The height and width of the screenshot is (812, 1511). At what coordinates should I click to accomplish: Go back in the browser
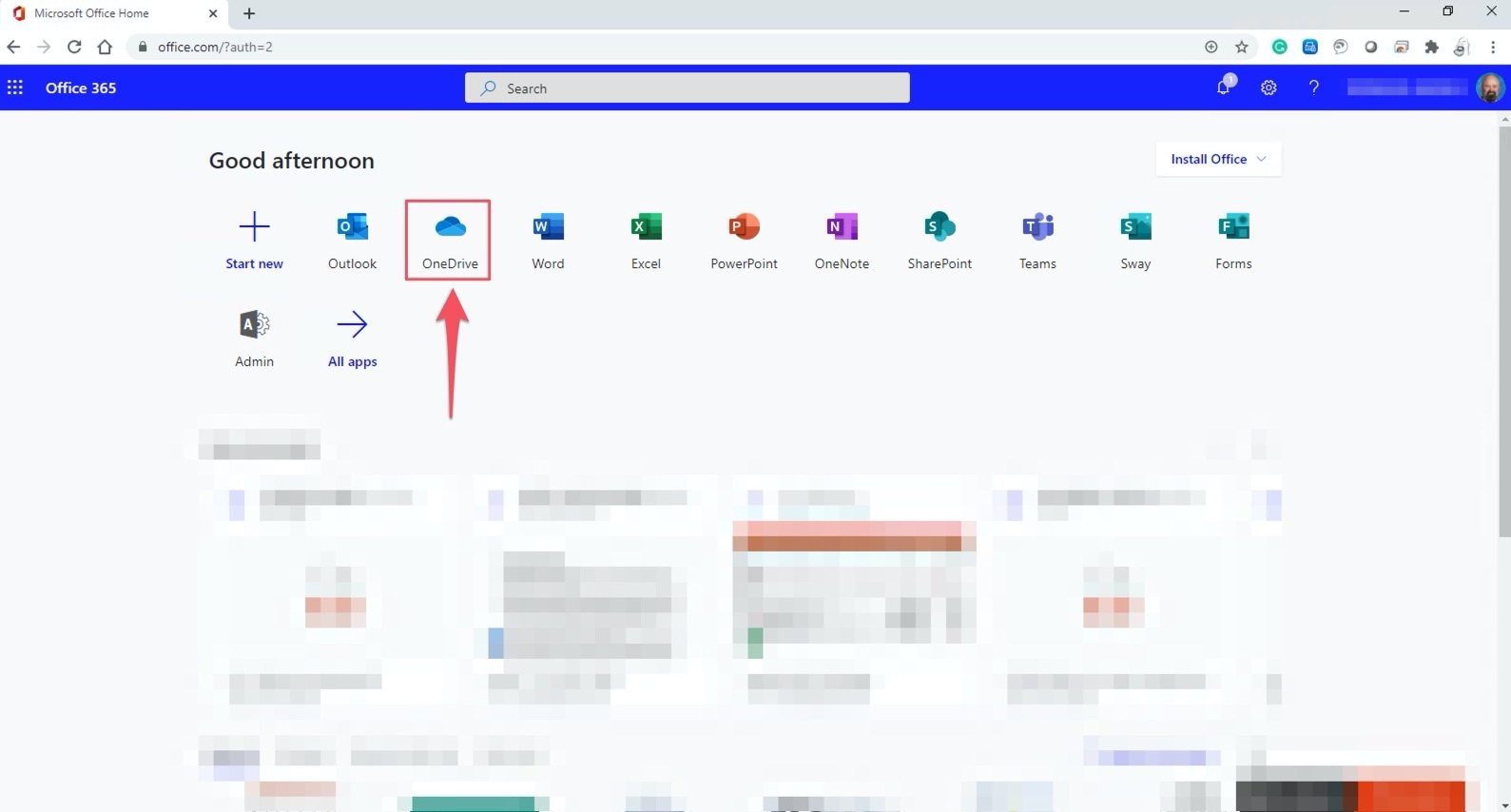click(13, 47)
